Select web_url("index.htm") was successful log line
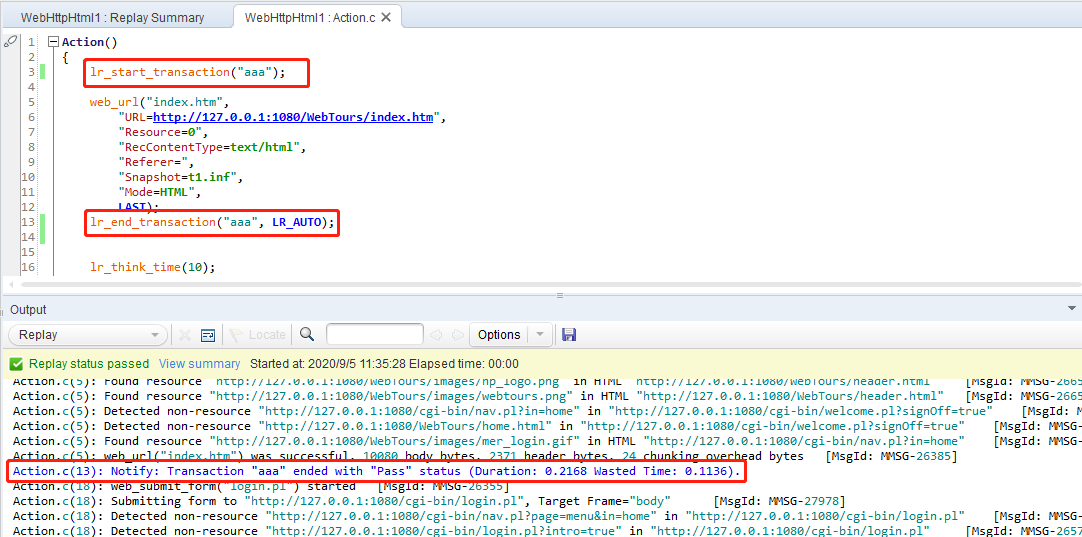Image resolution: width=1082 pixels, height=537 pixels. coord(484,456)
